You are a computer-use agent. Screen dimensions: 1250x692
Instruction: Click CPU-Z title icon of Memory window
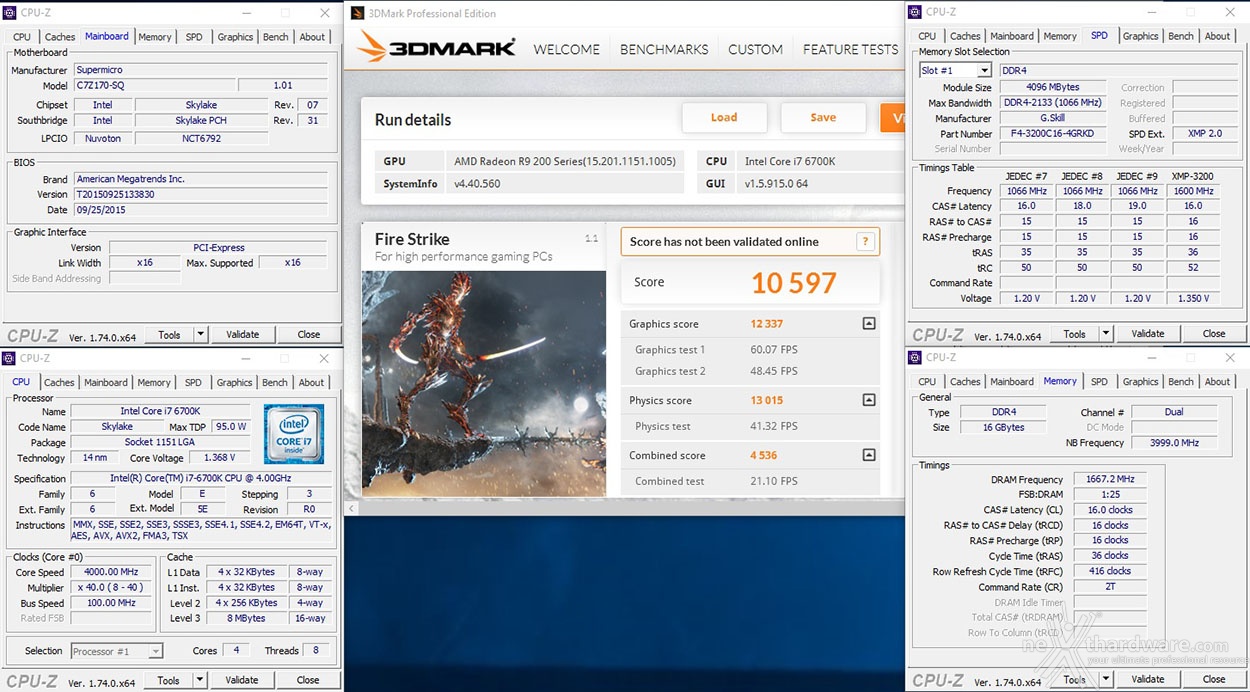pyautogui.click(x=915, y=357)
